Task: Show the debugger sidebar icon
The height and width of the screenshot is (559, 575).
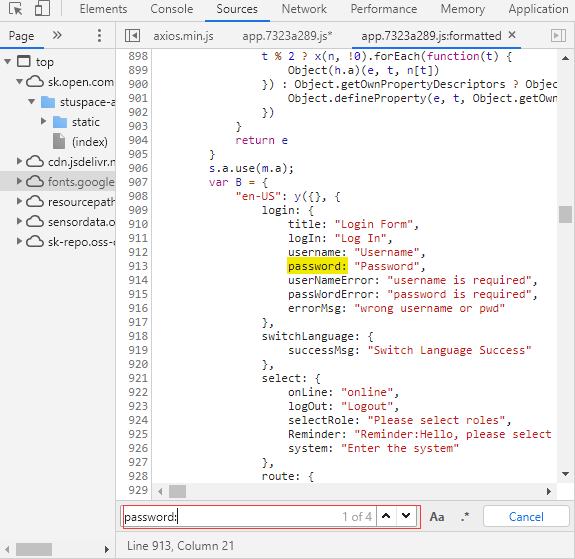Action: (x=558, y=36)
